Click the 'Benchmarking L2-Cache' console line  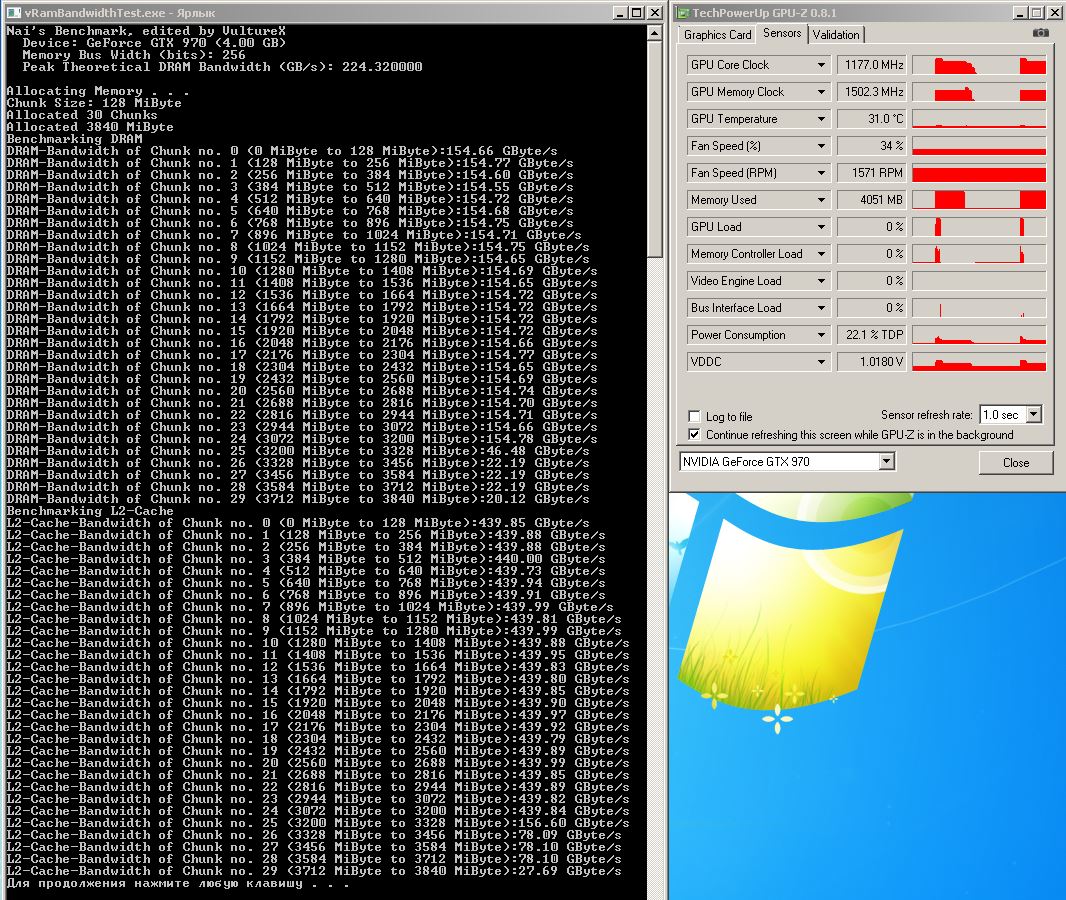[90, 510]
